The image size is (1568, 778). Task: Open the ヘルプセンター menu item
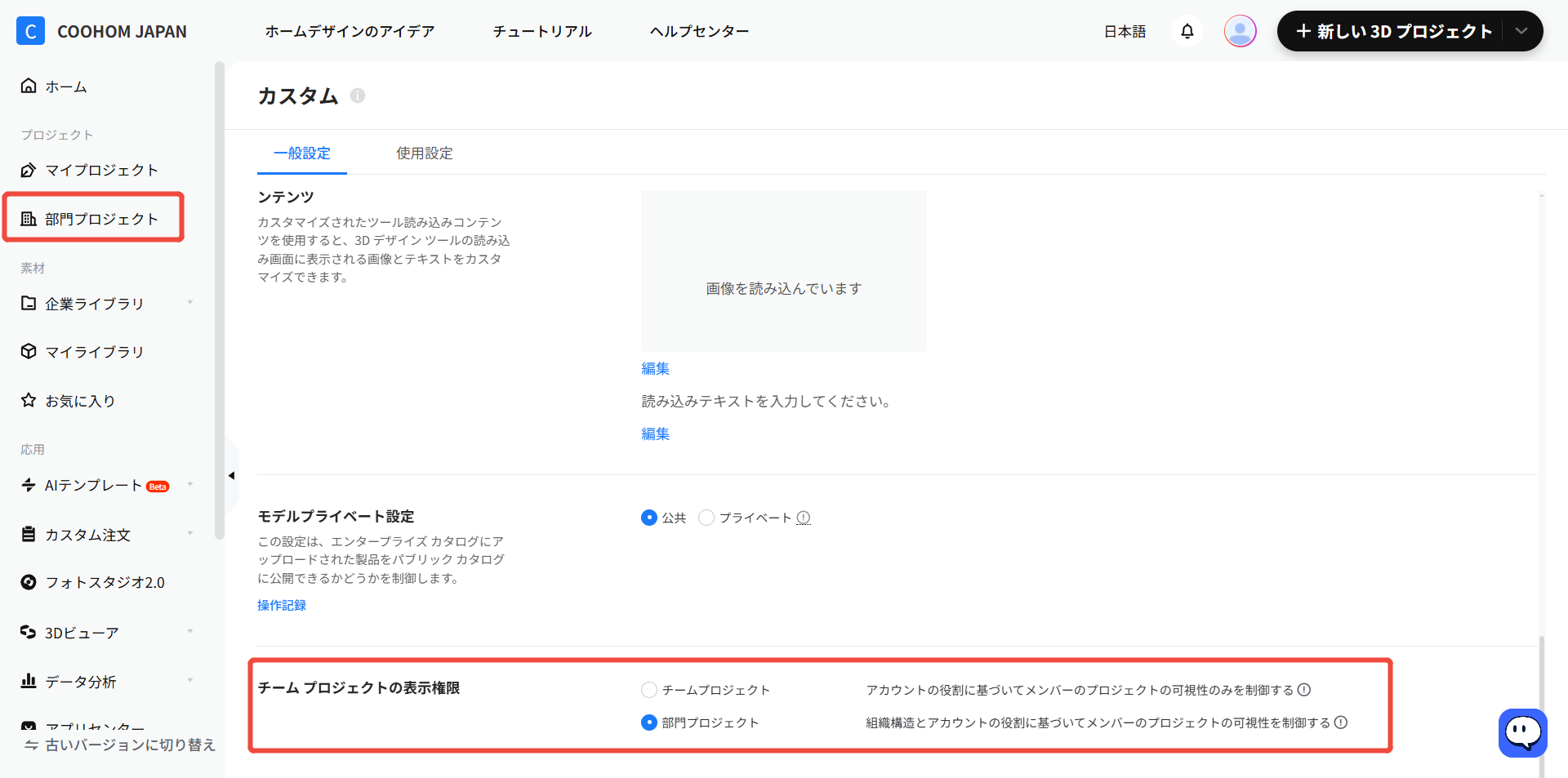(x=699, y=31)
